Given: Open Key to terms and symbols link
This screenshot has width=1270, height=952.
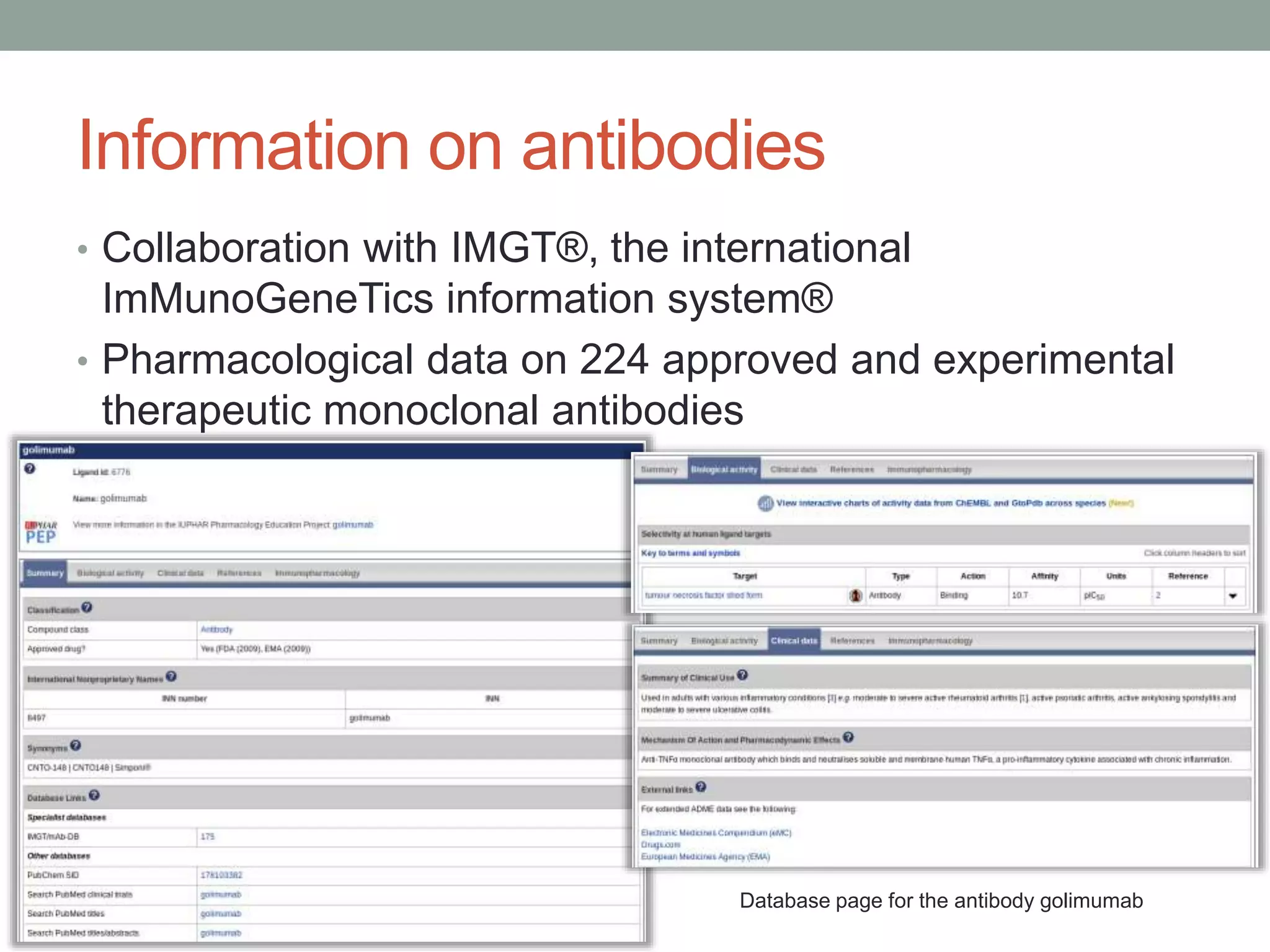Looking at the screenshot, I should tap(690, 553).
